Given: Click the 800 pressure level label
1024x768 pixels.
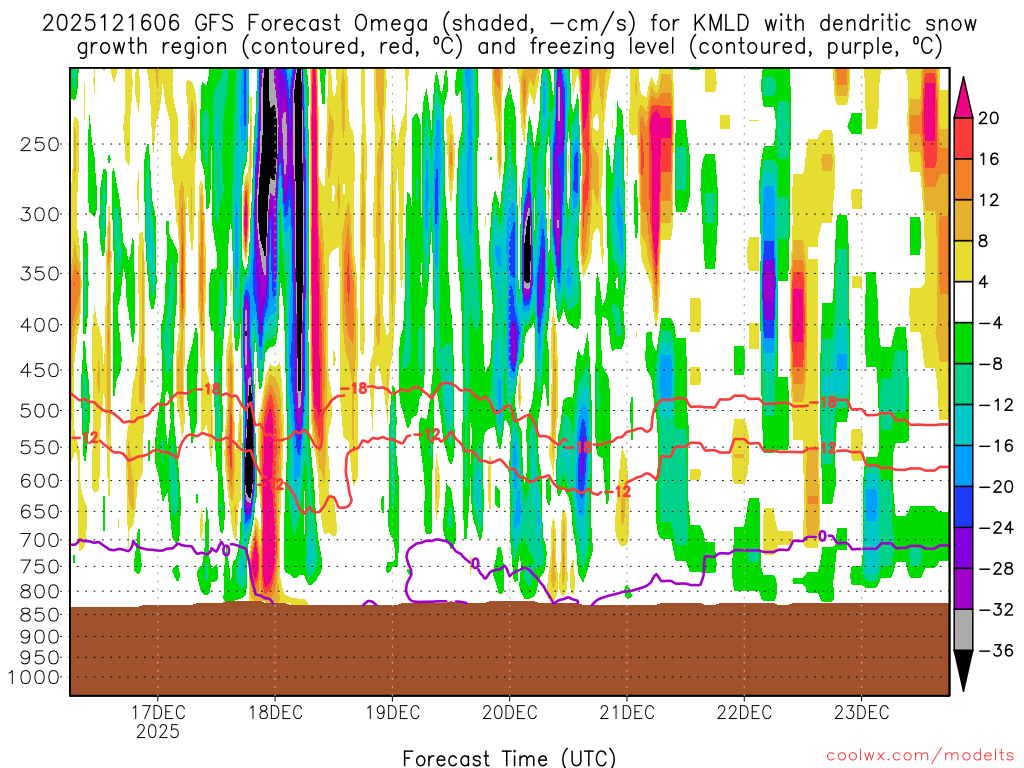Looking at the screenshot, I should 40,592.
